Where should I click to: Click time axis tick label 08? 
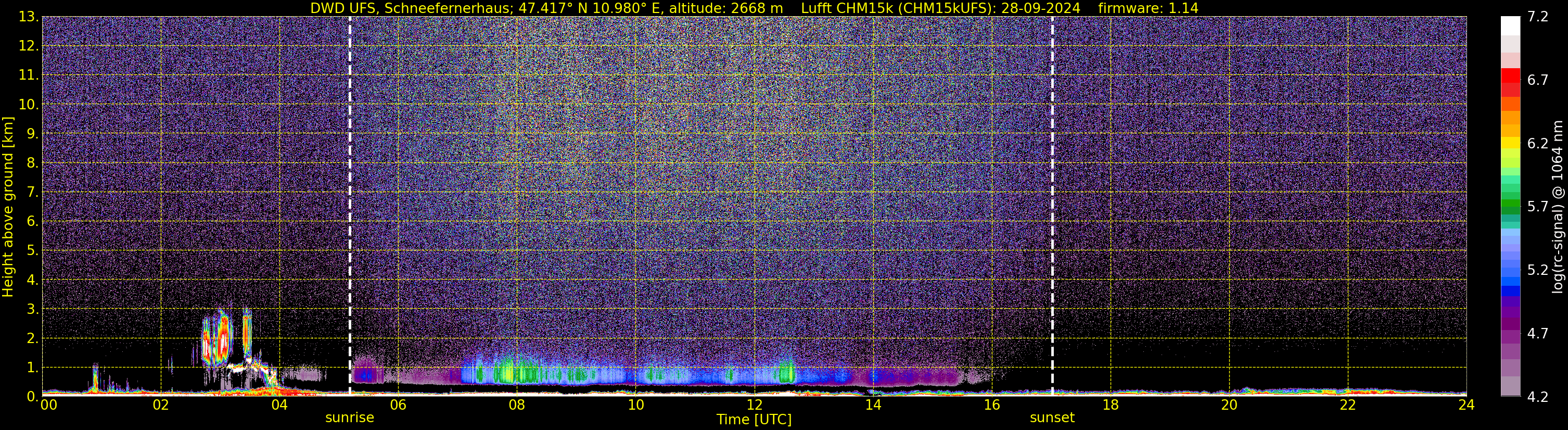[x=517, y=405]
